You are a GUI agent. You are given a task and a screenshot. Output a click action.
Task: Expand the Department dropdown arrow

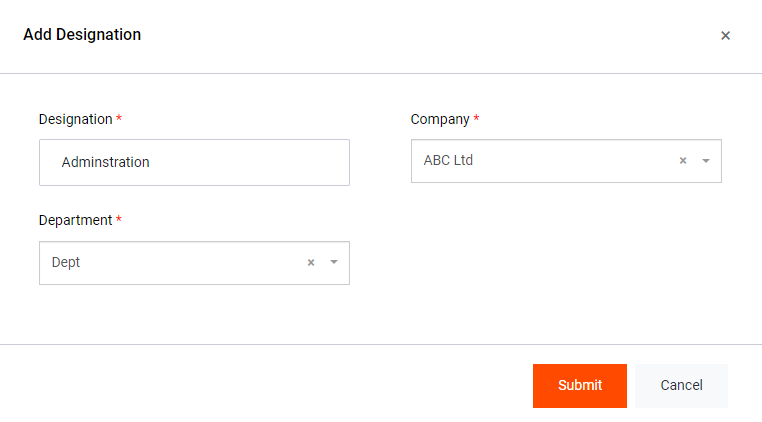pyautogui.click(x=333, y=262)
